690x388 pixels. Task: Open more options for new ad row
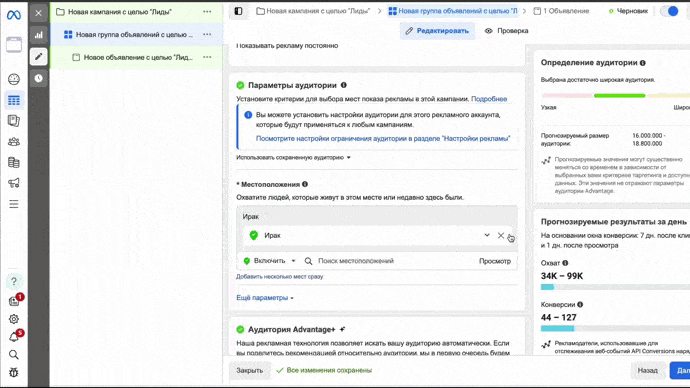(x=207, y=57)
